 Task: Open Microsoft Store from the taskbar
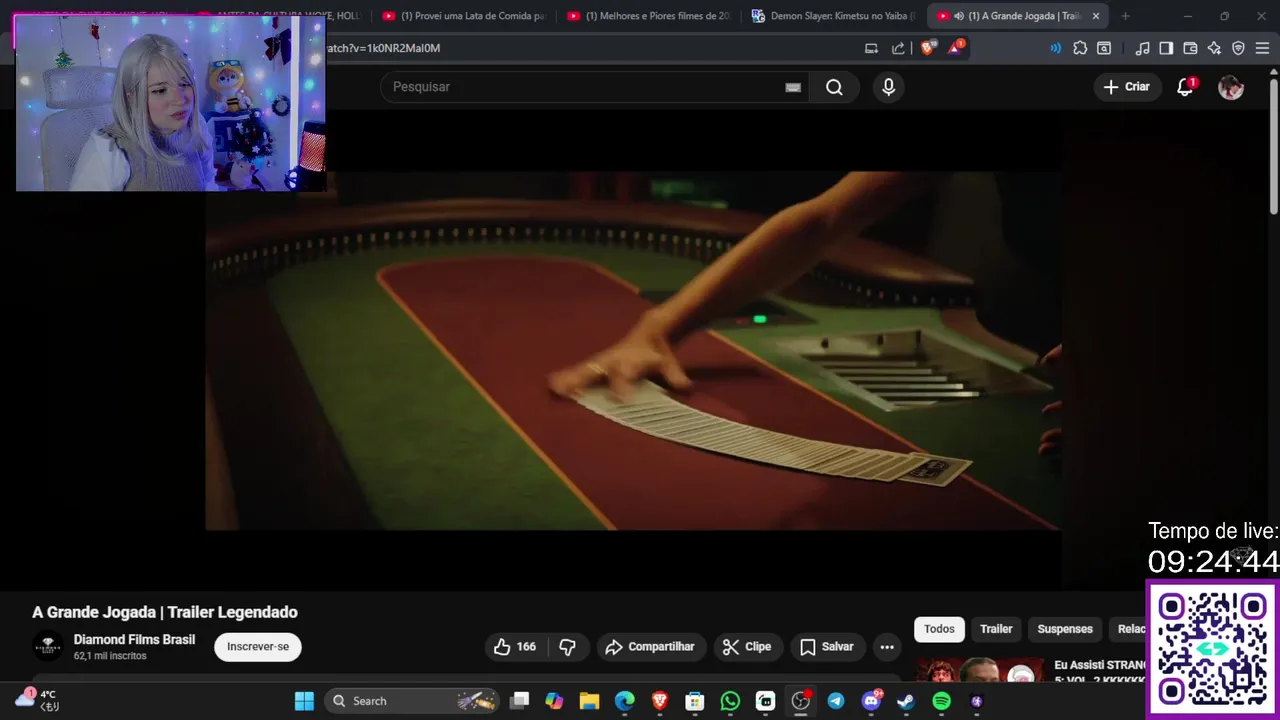694,701
